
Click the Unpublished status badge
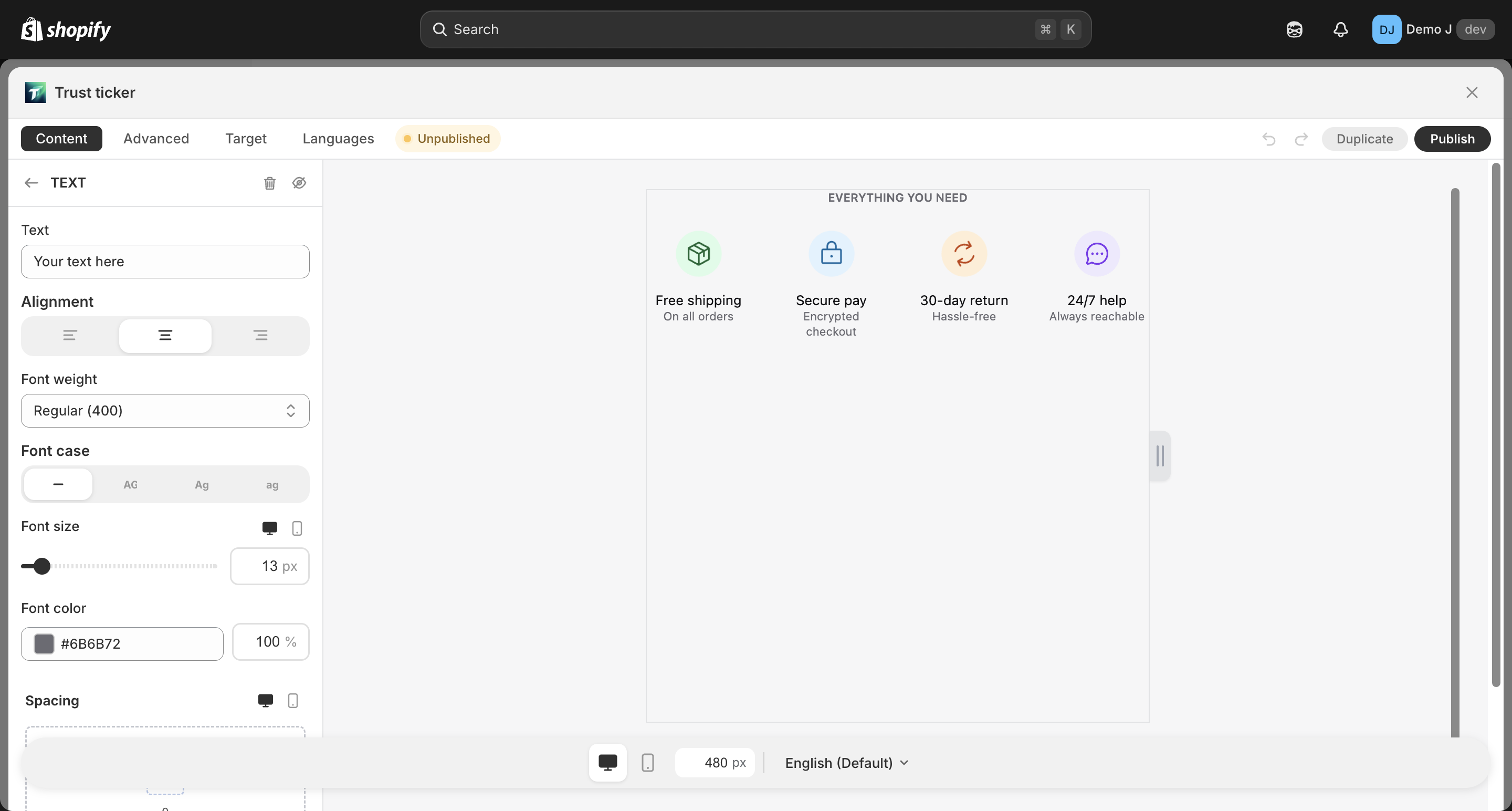447,139
